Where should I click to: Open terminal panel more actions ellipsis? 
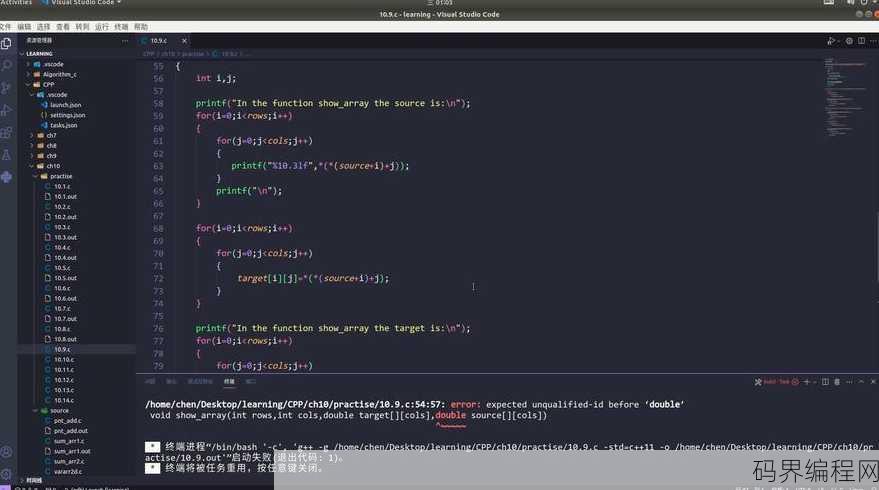click(849, 382)
